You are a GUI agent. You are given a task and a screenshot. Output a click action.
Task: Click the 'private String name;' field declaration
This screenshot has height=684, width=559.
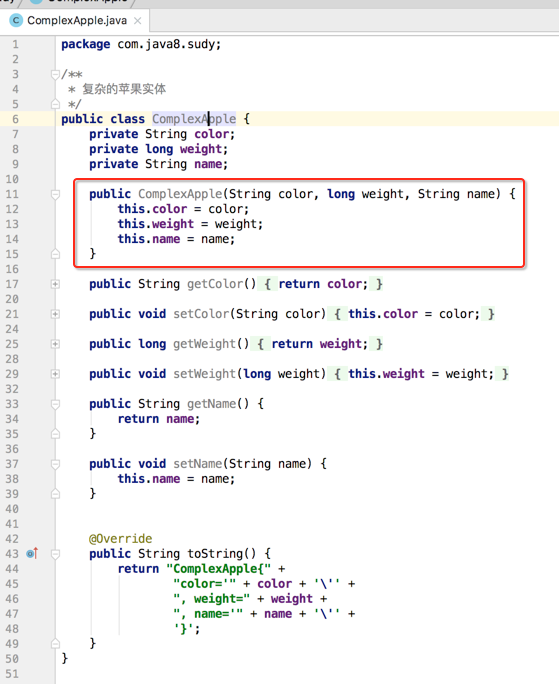pos(158,164)
